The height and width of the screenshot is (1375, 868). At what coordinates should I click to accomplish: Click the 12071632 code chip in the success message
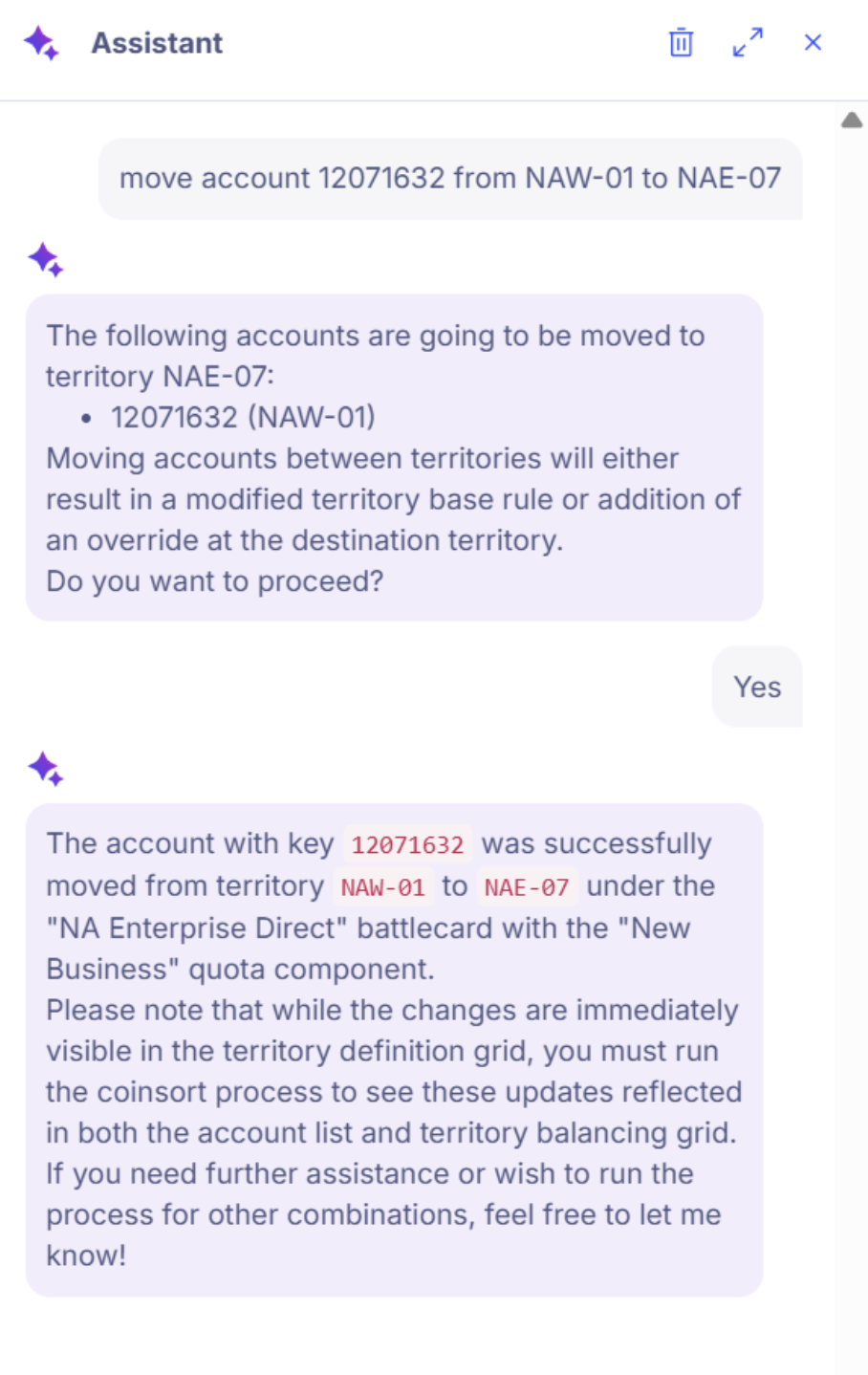click(x=407, y=845)
